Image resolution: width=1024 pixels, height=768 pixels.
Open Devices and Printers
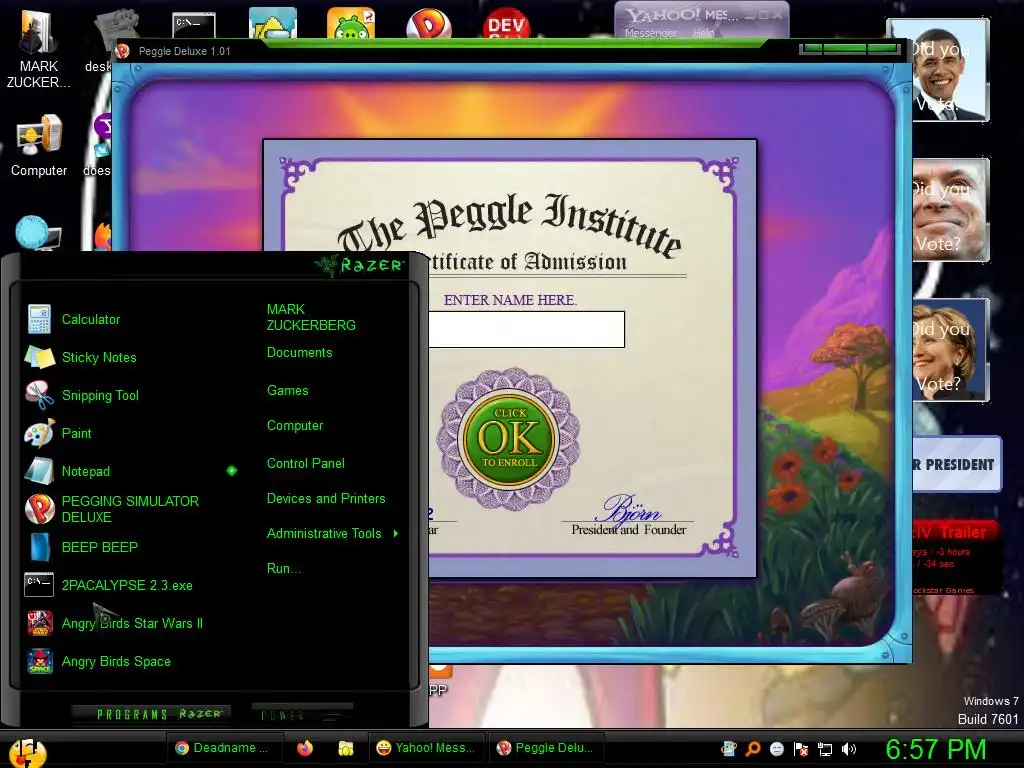(x=326, y=499)
